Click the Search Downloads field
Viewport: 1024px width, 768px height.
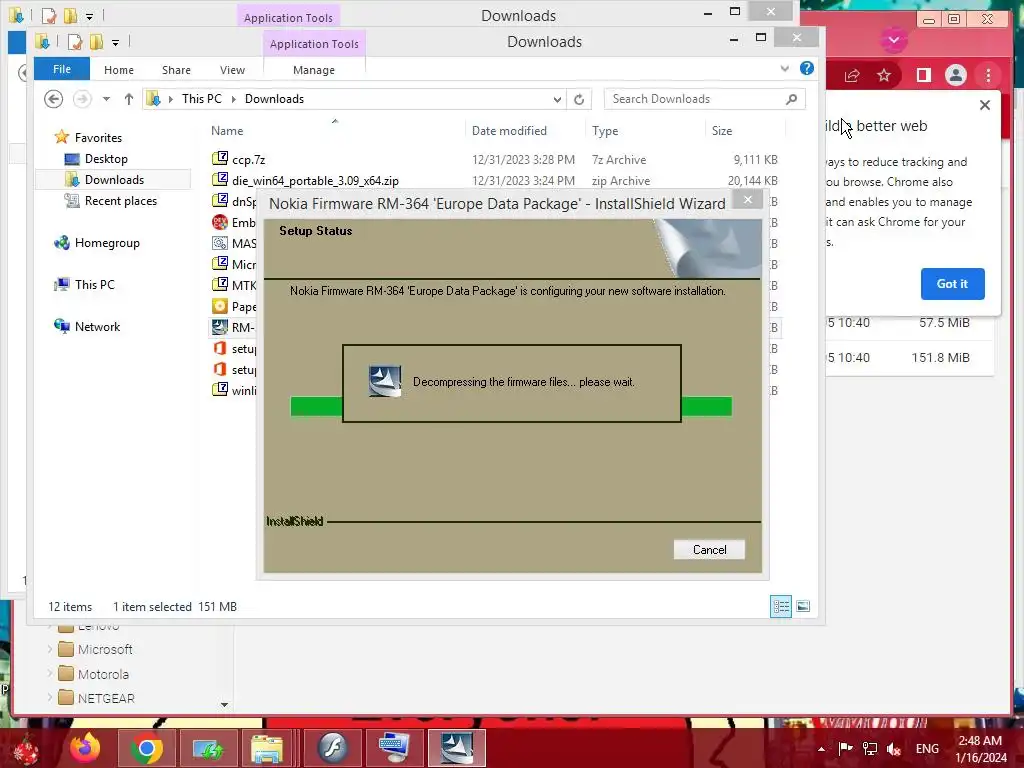coord(696,99)
